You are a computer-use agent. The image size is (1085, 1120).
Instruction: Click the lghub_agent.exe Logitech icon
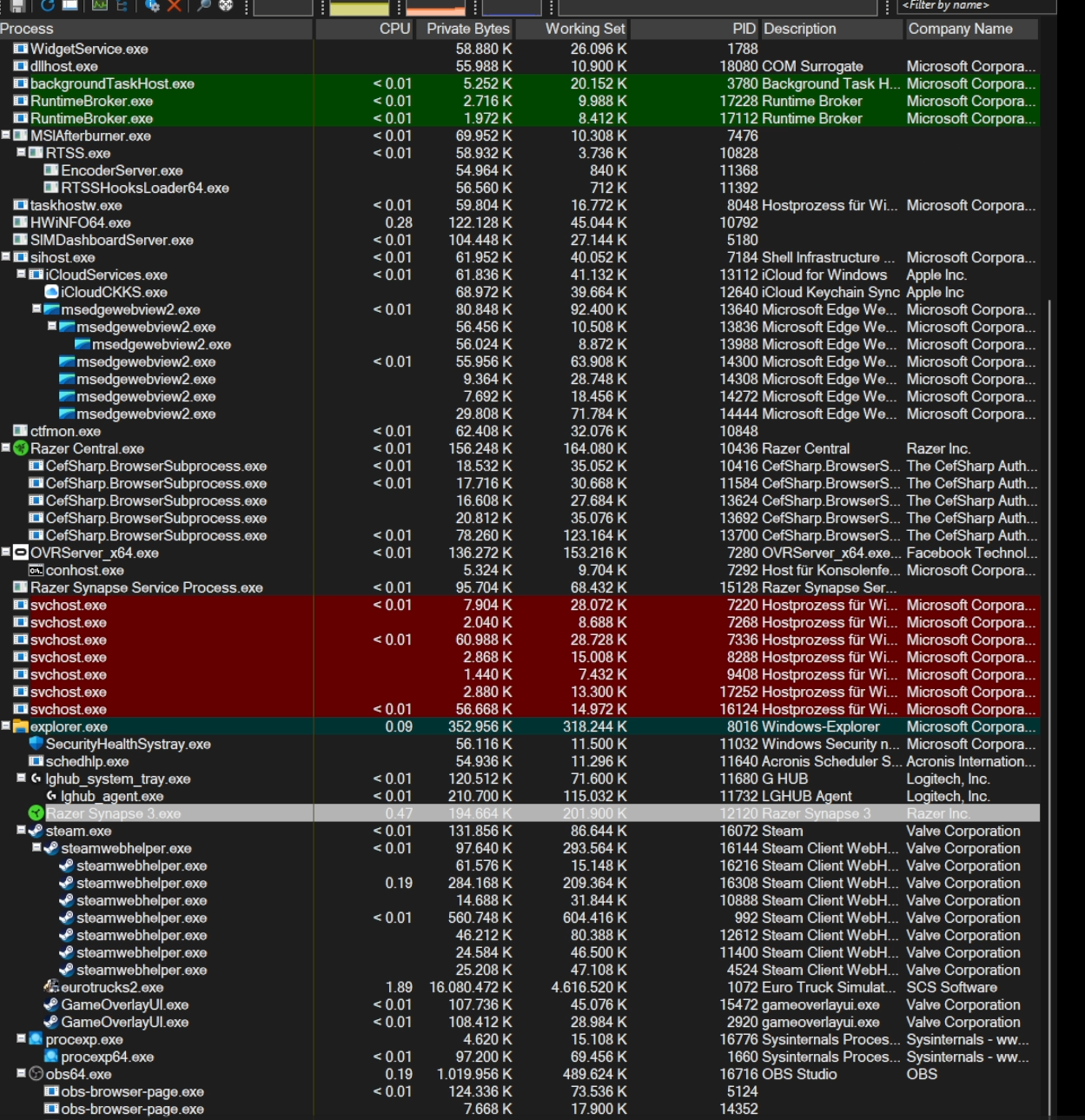(51, 796)
